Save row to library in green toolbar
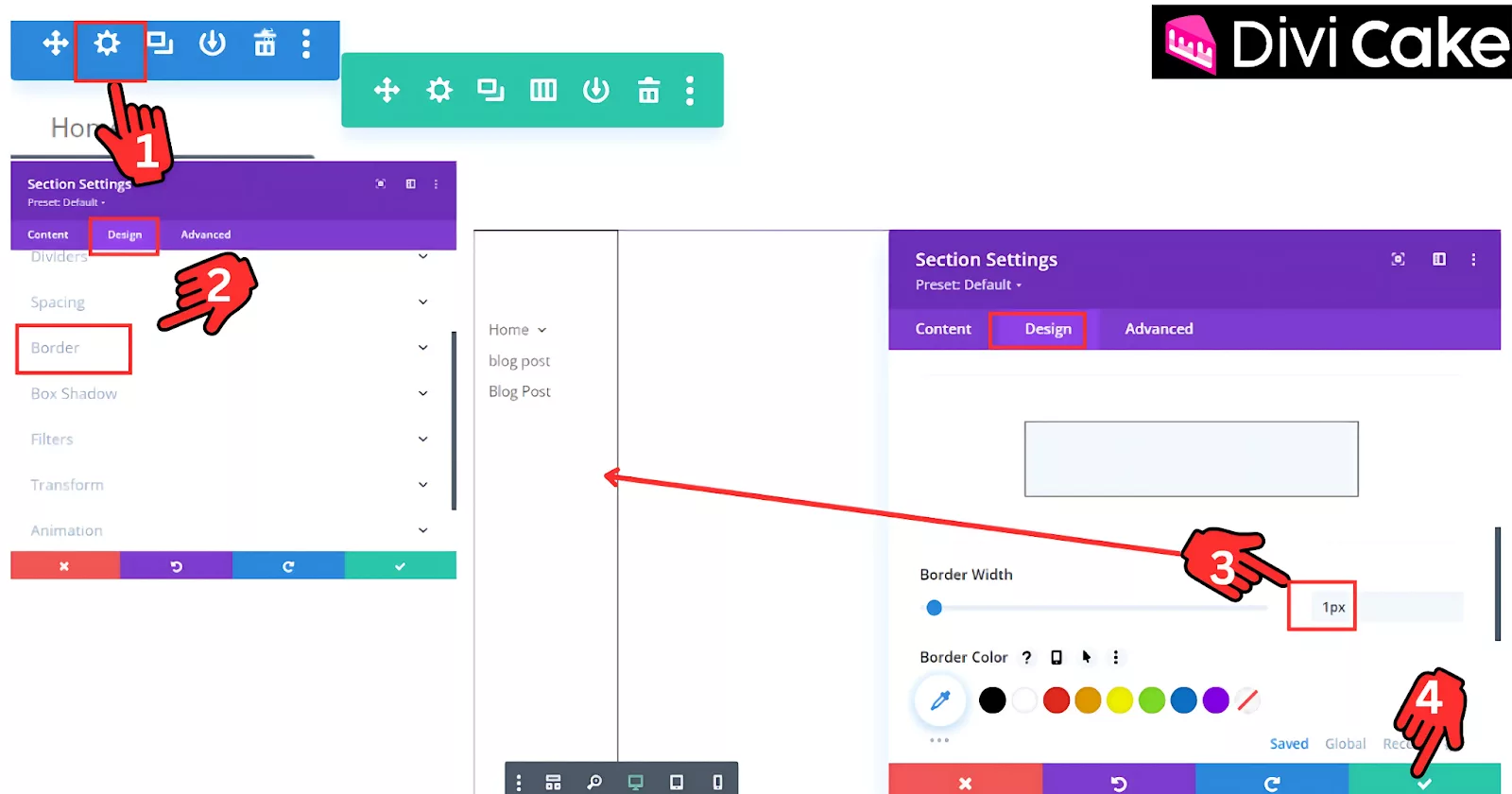1512x794 pixels. pyautogui.click(x=596, y=91)
